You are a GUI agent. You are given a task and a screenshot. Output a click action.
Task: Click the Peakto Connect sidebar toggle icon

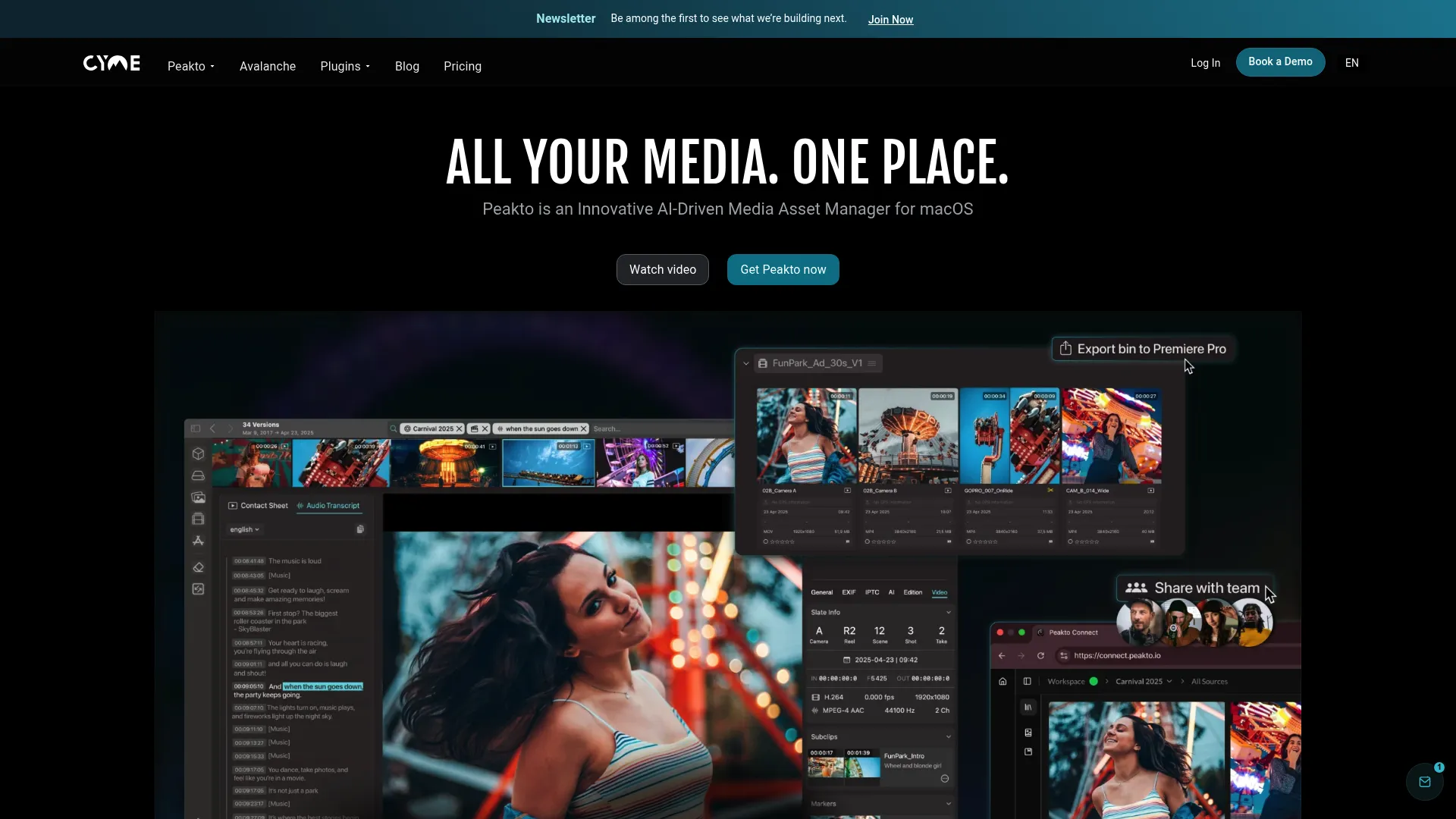point(1028,681)
